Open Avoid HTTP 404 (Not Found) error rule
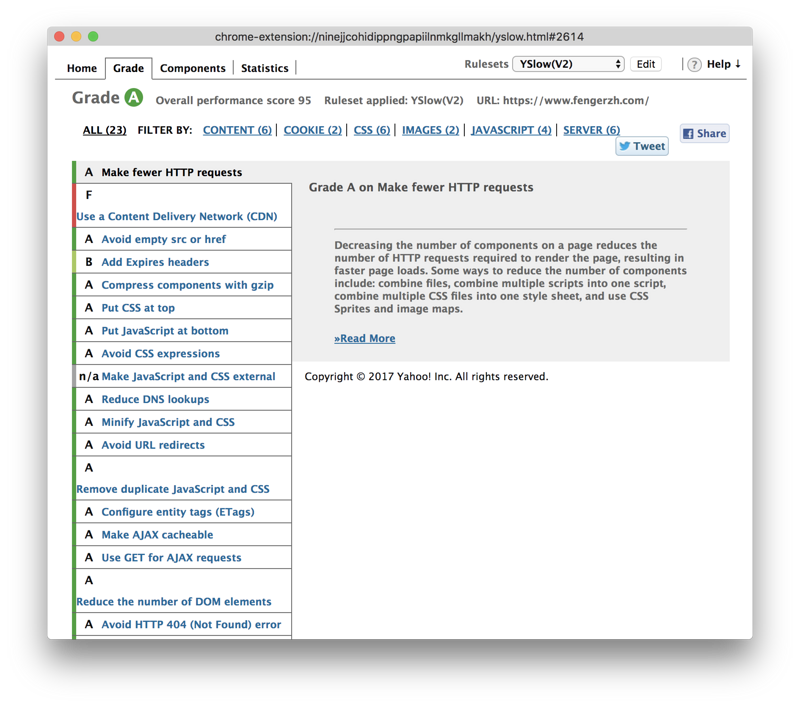Screen dimensions: 800x707 (183, 624)
